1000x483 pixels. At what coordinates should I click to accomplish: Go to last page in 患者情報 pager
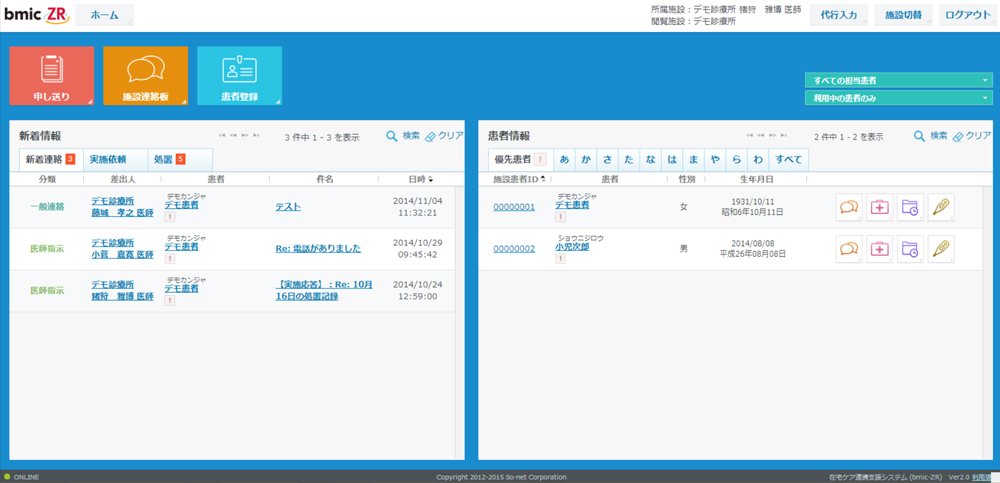783,135
